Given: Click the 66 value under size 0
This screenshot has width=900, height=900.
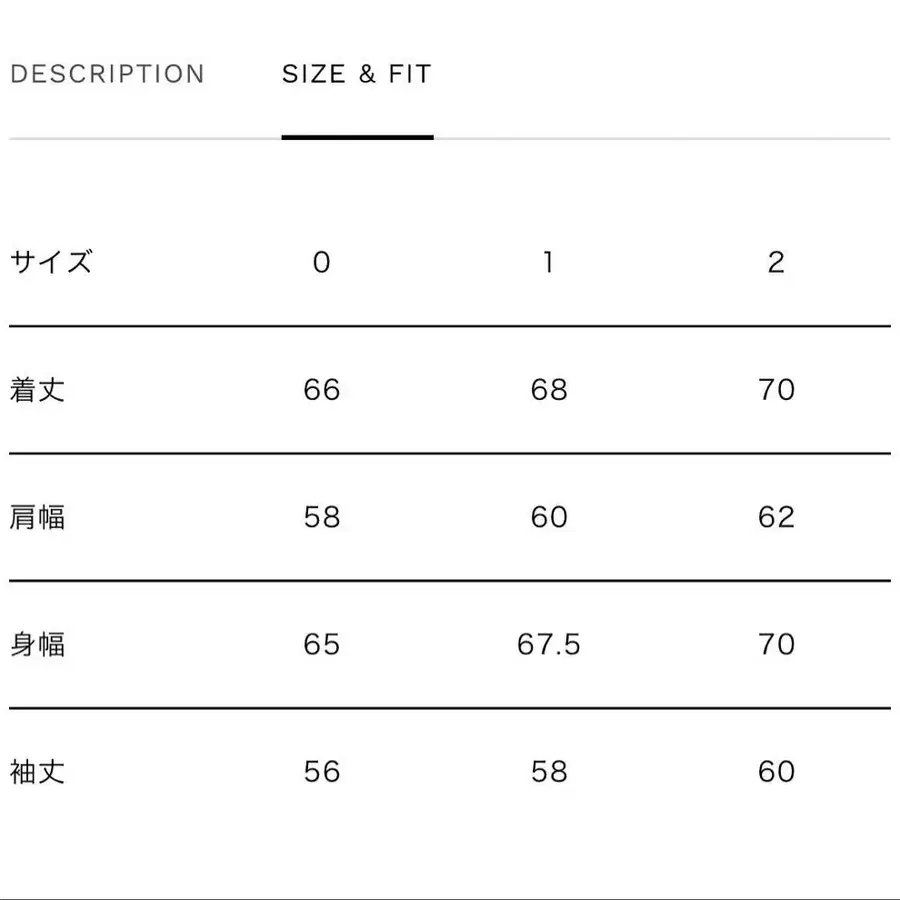Looking at the screenshot, I should coord(322,390).
